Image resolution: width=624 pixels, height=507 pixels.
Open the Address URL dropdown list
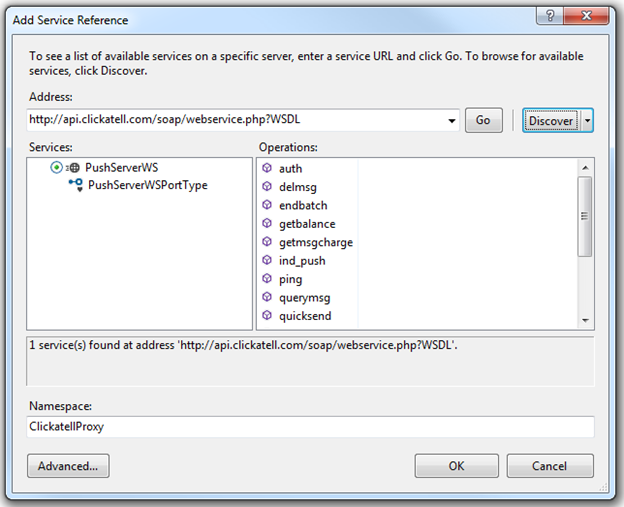point(449,120)
